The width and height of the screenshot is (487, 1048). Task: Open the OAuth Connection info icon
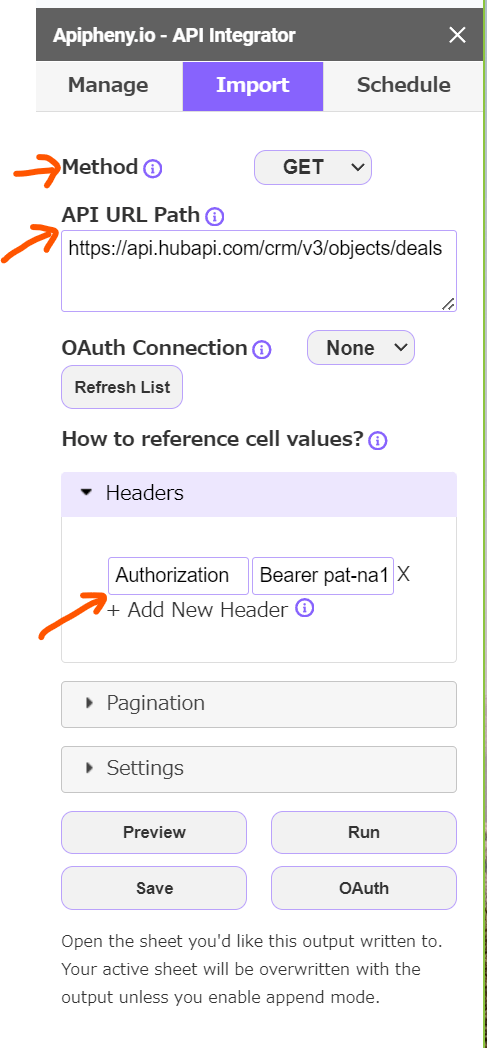pyautogui.click(x=262, y=350)
